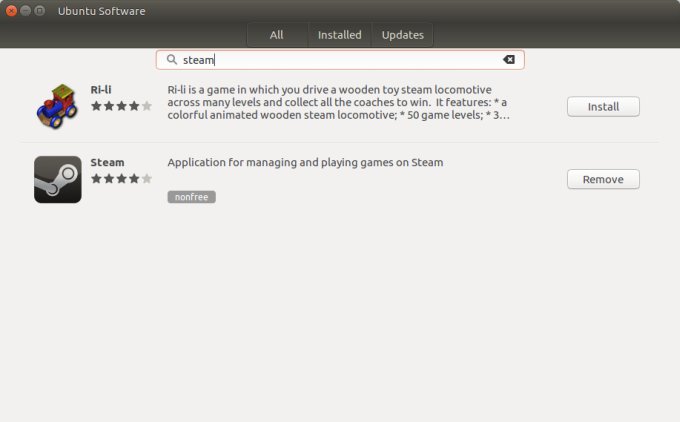Click the Steam application logo icon
680x422 pixels.
(x=58, y=180)
